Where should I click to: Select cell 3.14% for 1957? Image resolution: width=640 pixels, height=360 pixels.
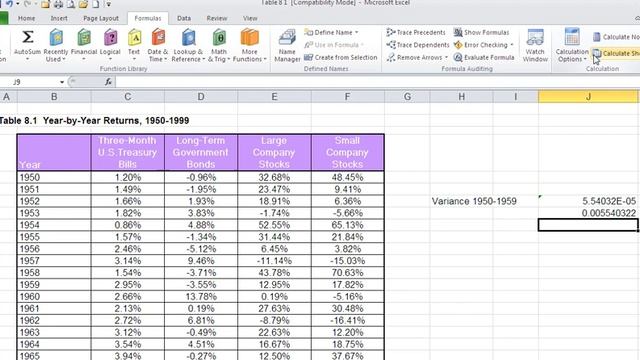(x=128, y=261)
